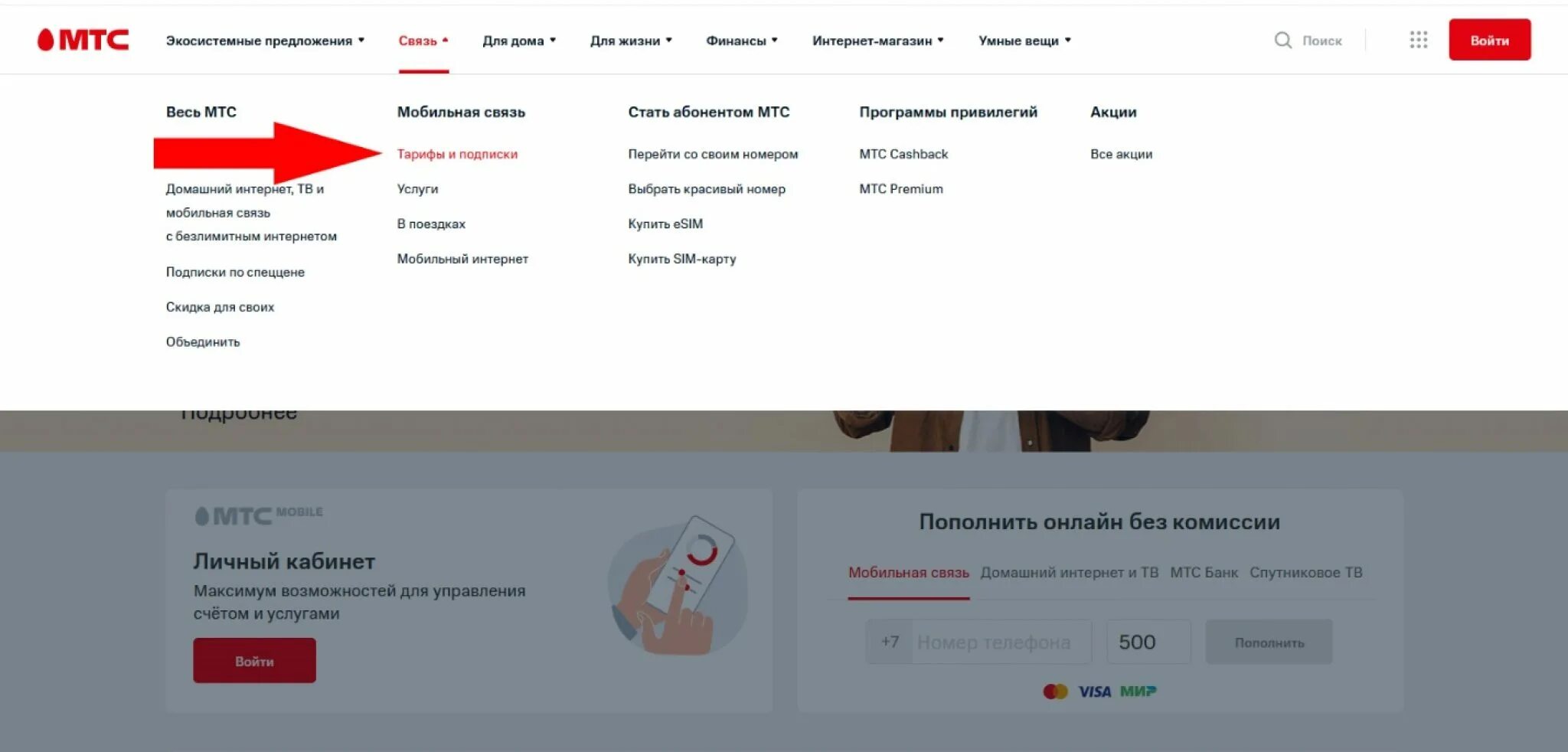
Task: Click Пополнить онлайн без комиссии title
Action: click(x=1099, y=522)
